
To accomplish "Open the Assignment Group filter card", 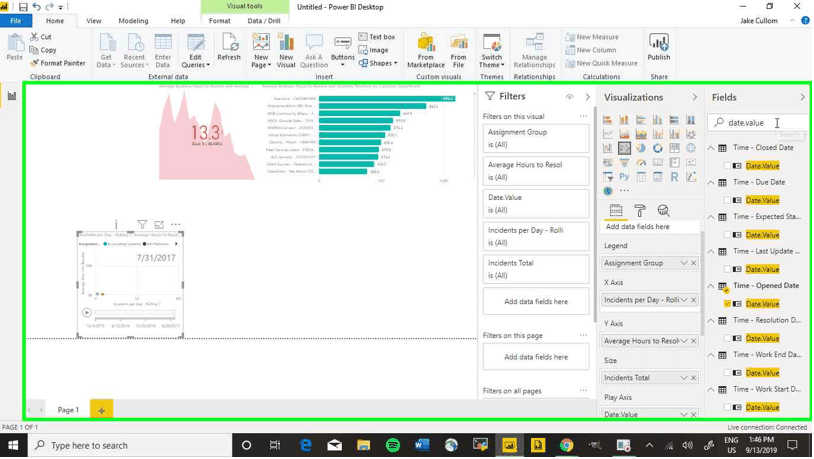I will click(x=536, y=138).
